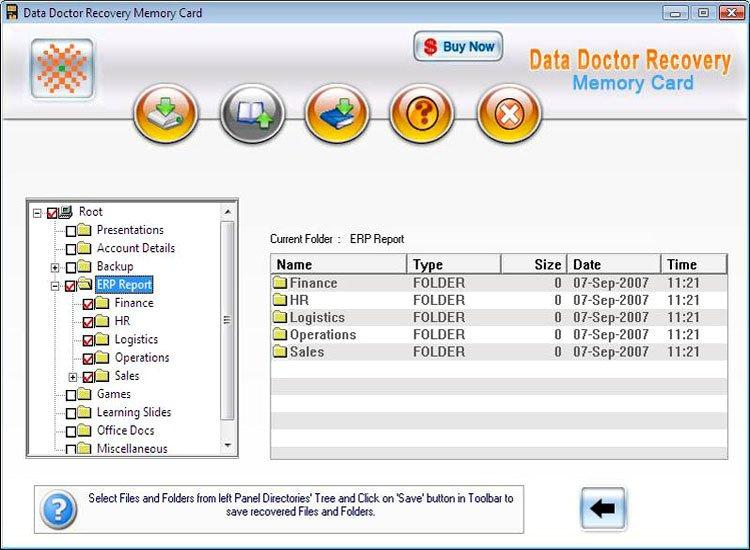Check the Account Details checkbox
The image size is (750, 550).
pyautogui.click(x=71, y=249)
